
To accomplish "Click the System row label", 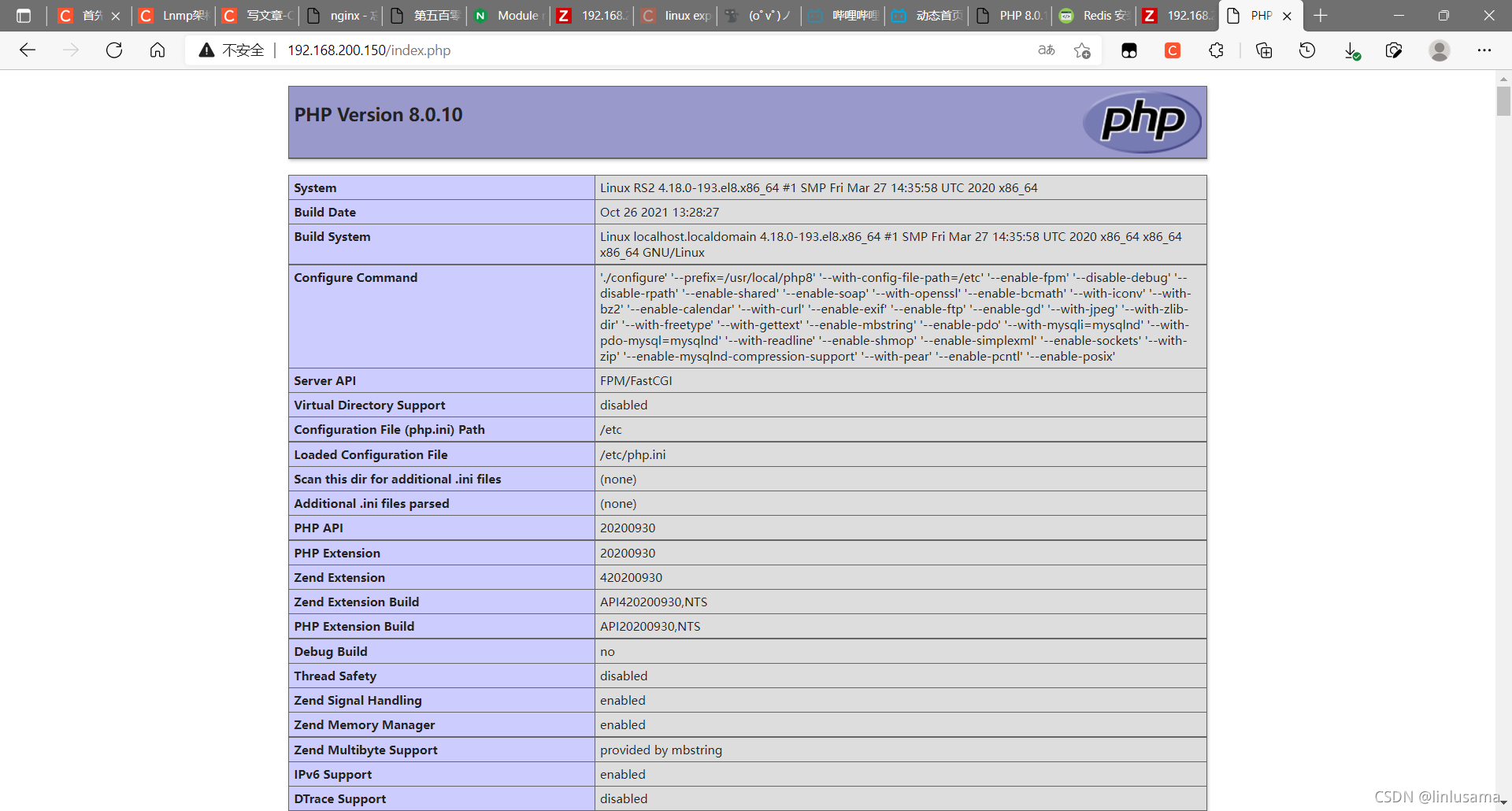I will (315, 188).
